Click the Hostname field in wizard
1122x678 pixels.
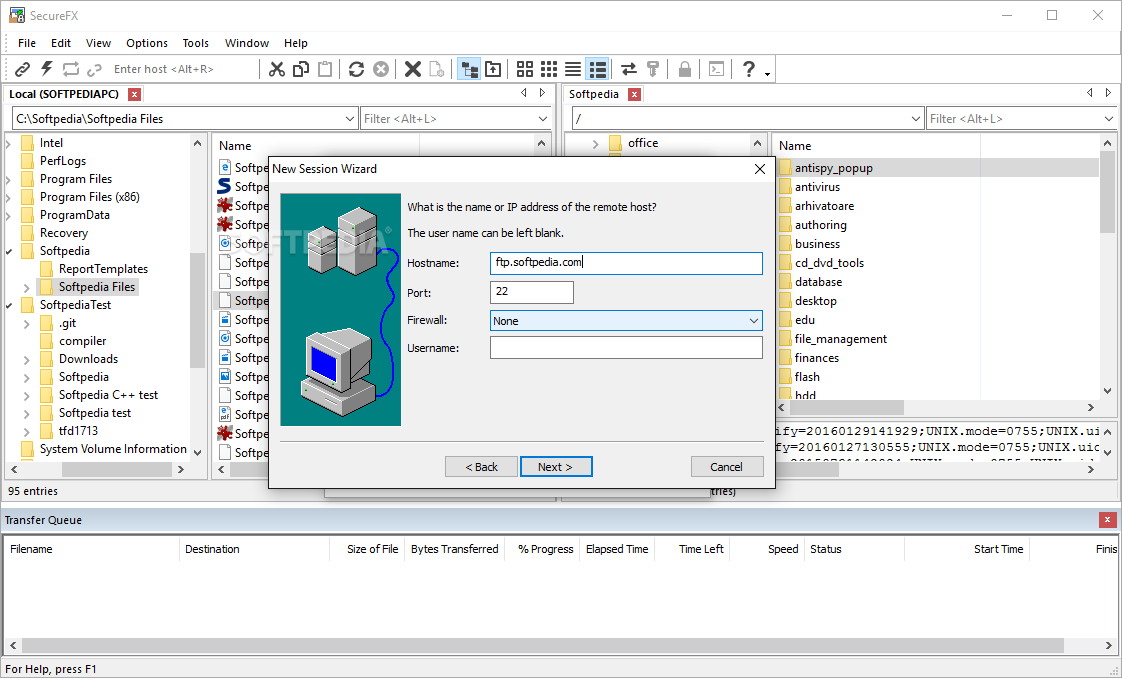point(626,263)
